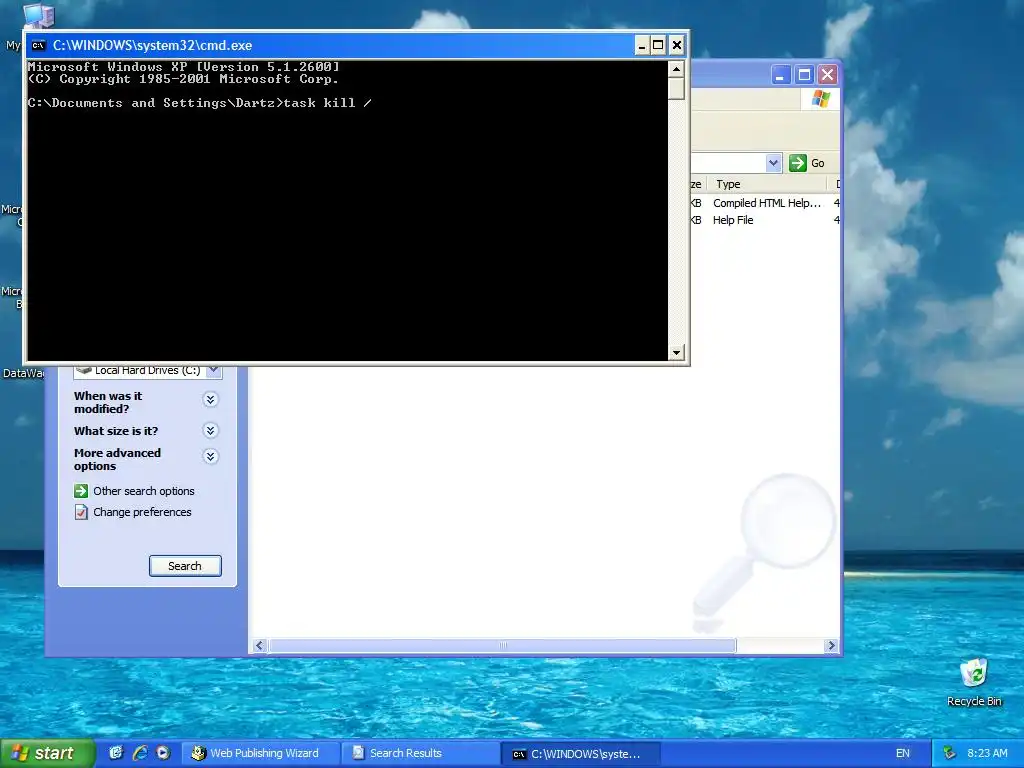Viewport: 1024px width, 768px height.
Task: Launch Internet Explorer from Quick Launch
Action: [140, 753]
